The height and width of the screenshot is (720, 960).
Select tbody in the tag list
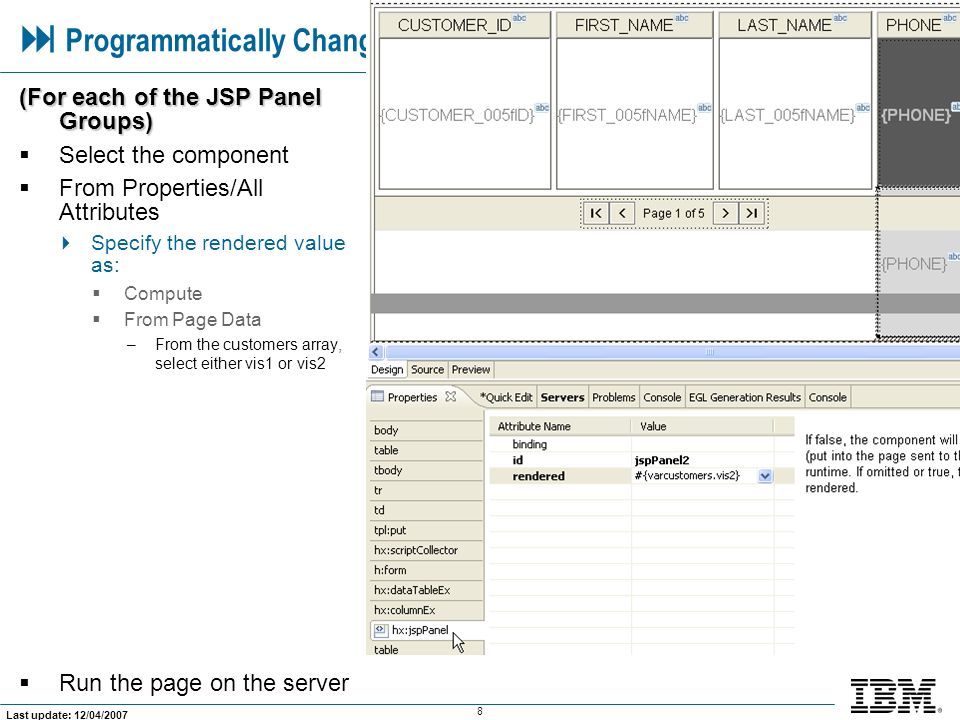(x=427, y=470)
